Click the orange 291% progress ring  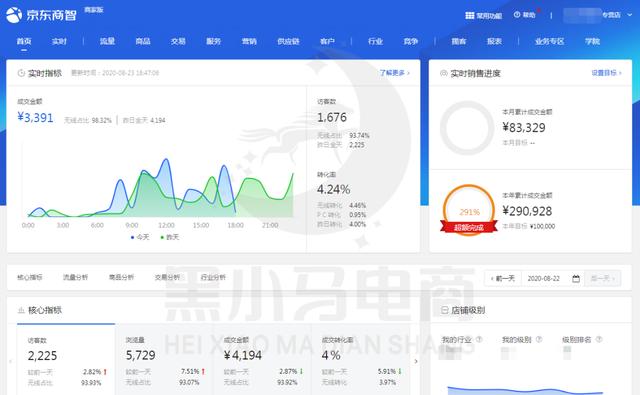pos(469,210)
